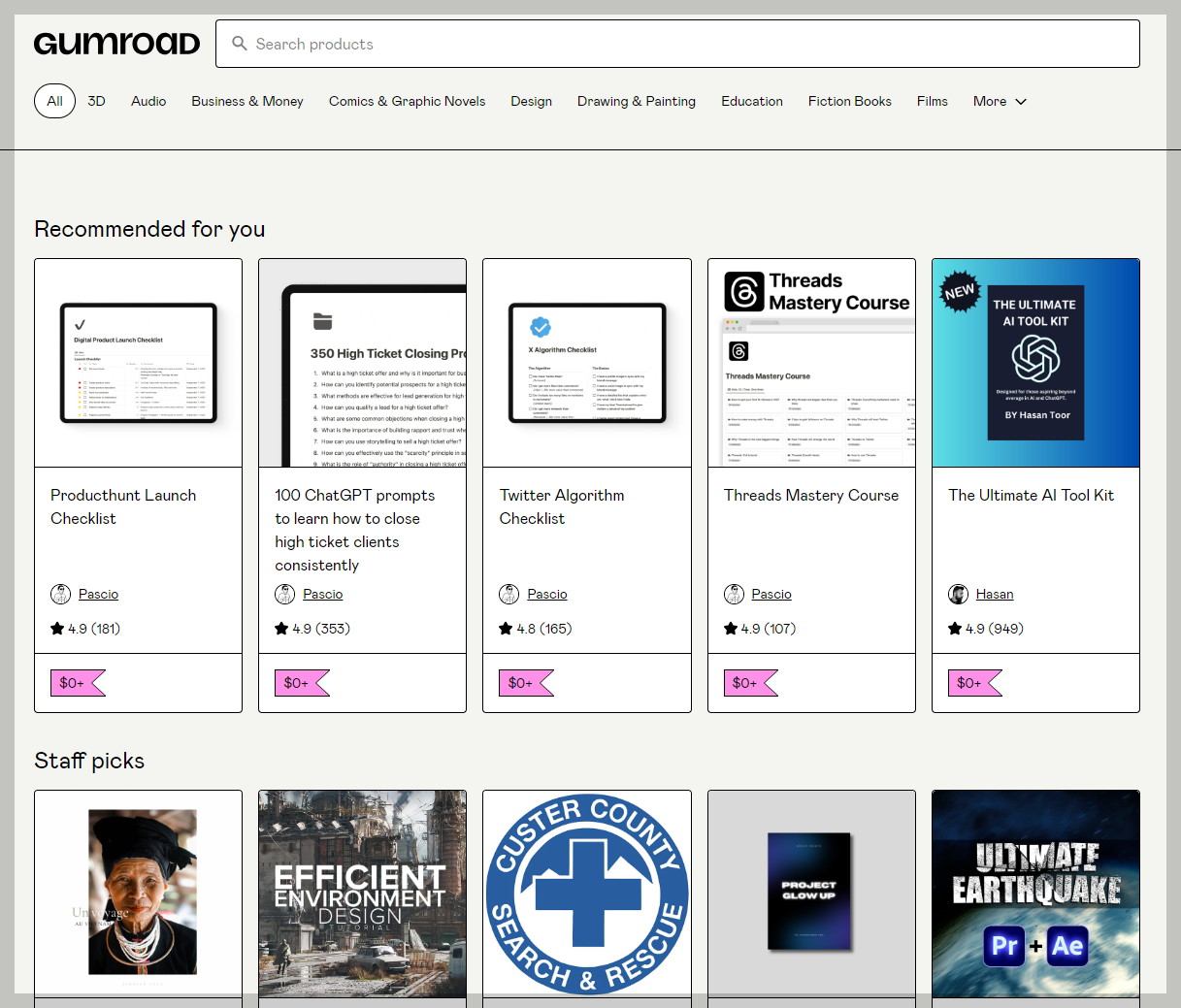Click Hasan avatar icon

958,594
